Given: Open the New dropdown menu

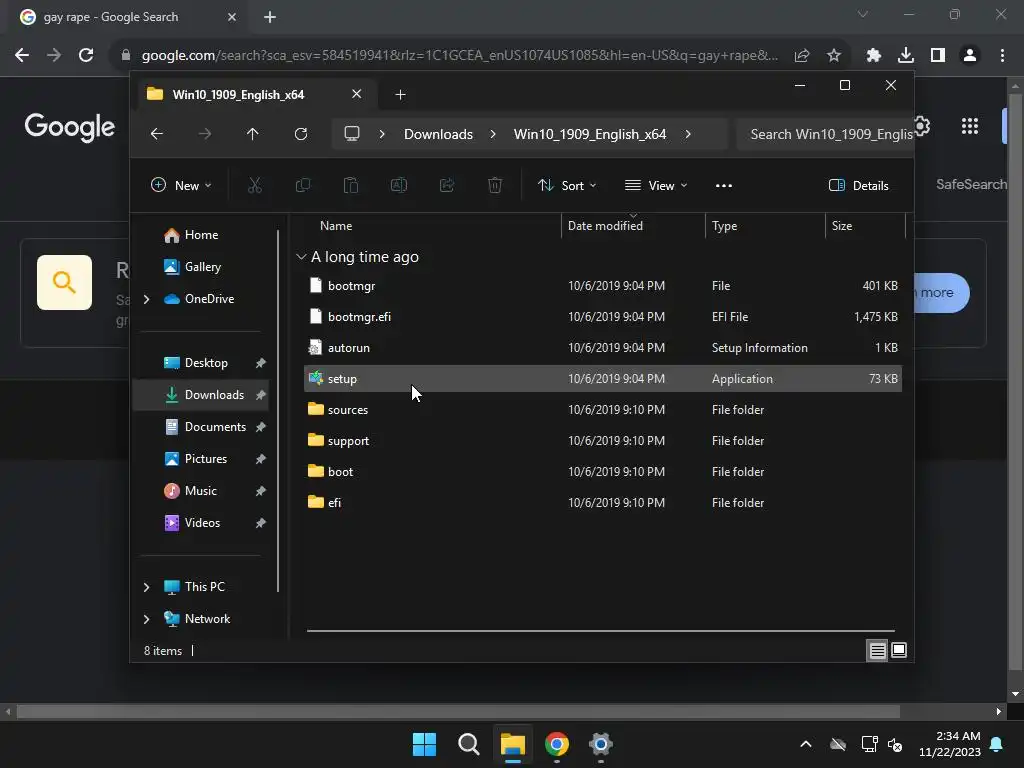Looking at the screenshot, I should 181,185.
